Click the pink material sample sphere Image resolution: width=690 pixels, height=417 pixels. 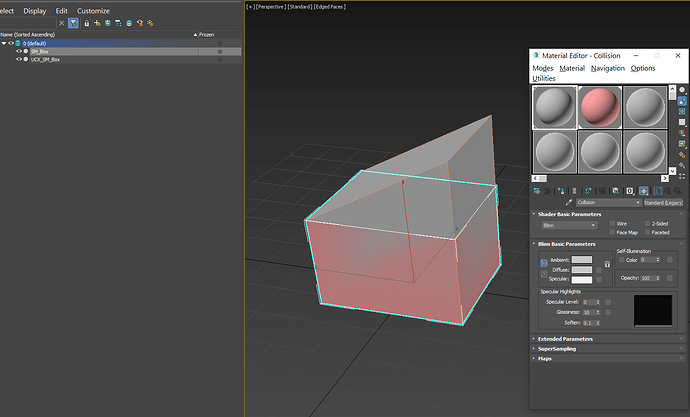click(x=600, y=107)
